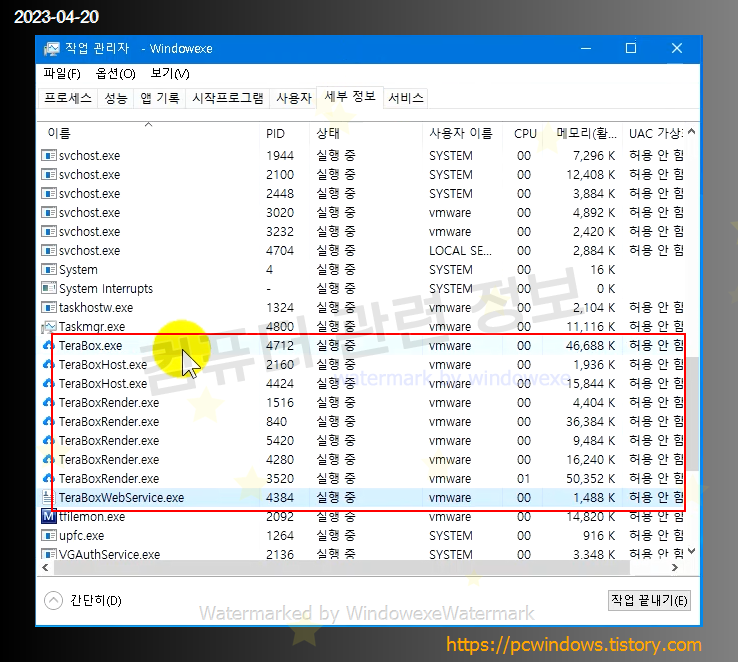Click the taskhostw.exe name text
This screenshot has height=662, width=738.
[96, 307]
